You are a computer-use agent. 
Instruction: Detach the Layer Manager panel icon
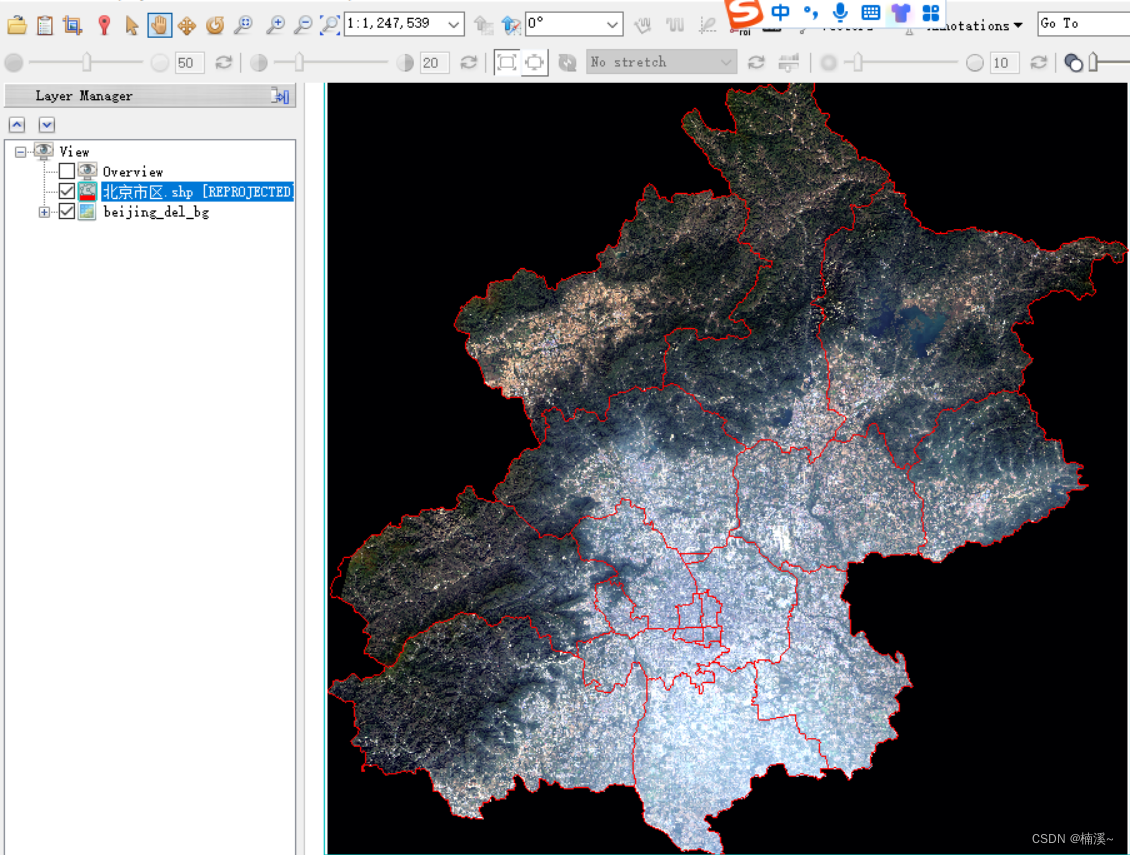[x=280, y=96]
